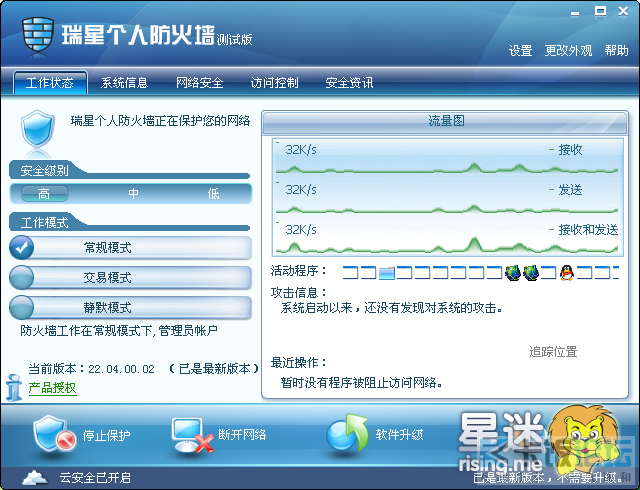
Task: Click 暂时没有程序被阻止访问网络 message
Action: [x=362, y=383]
